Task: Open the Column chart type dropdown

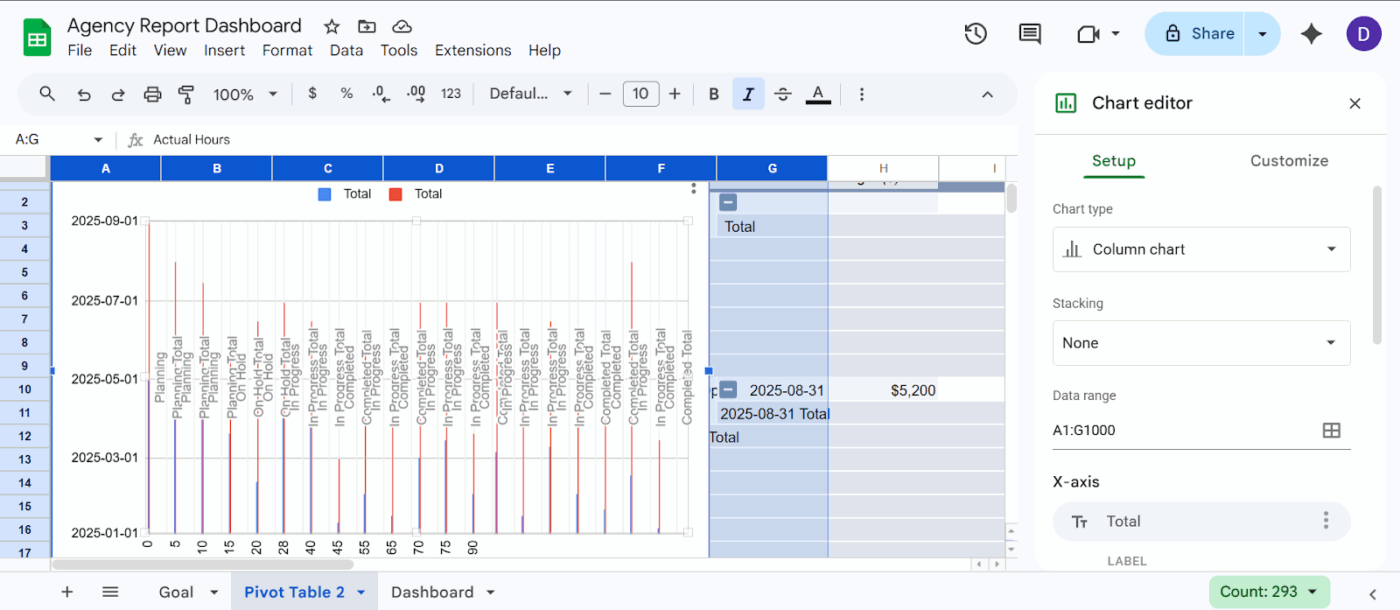Action: coord(1200,249)
